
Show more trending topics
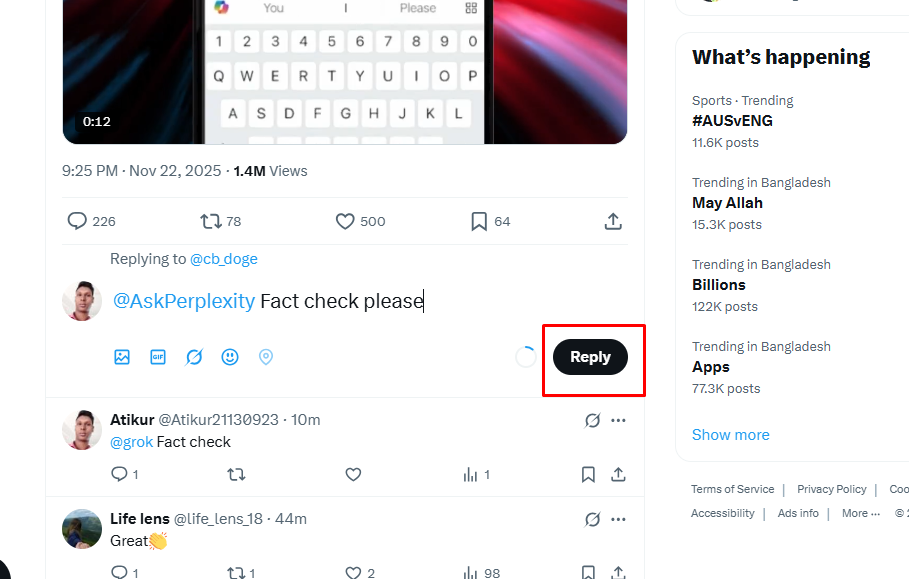click(x=731, y=435)
